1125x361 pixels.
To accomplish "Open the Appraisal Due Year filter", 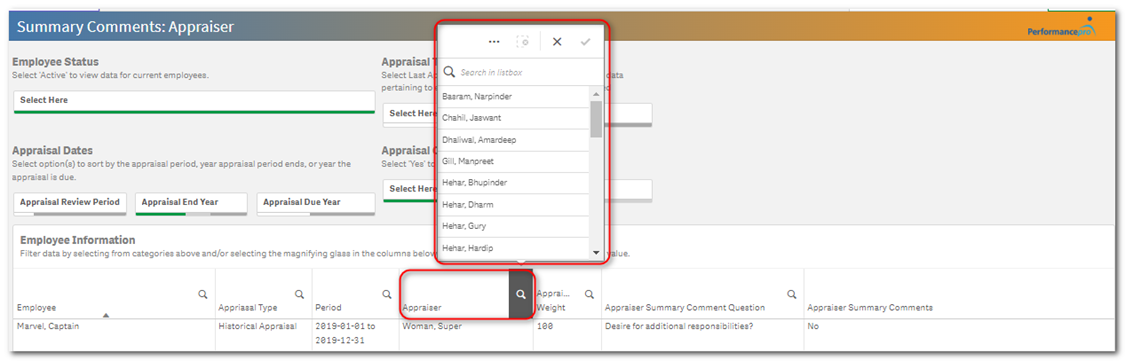I will (x=316, y=204).
